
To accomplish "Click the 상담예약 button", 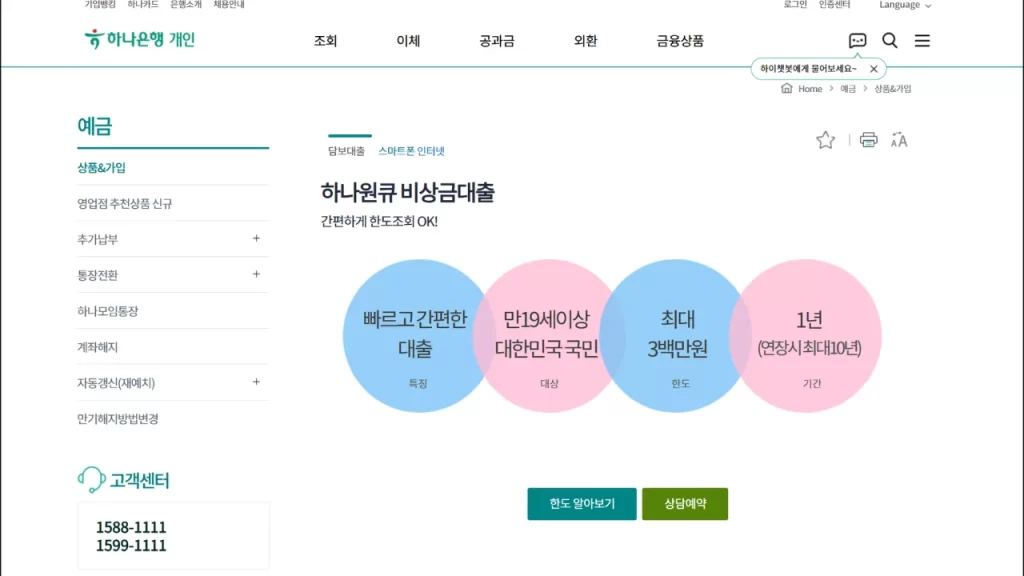I will tap(685, 504).
